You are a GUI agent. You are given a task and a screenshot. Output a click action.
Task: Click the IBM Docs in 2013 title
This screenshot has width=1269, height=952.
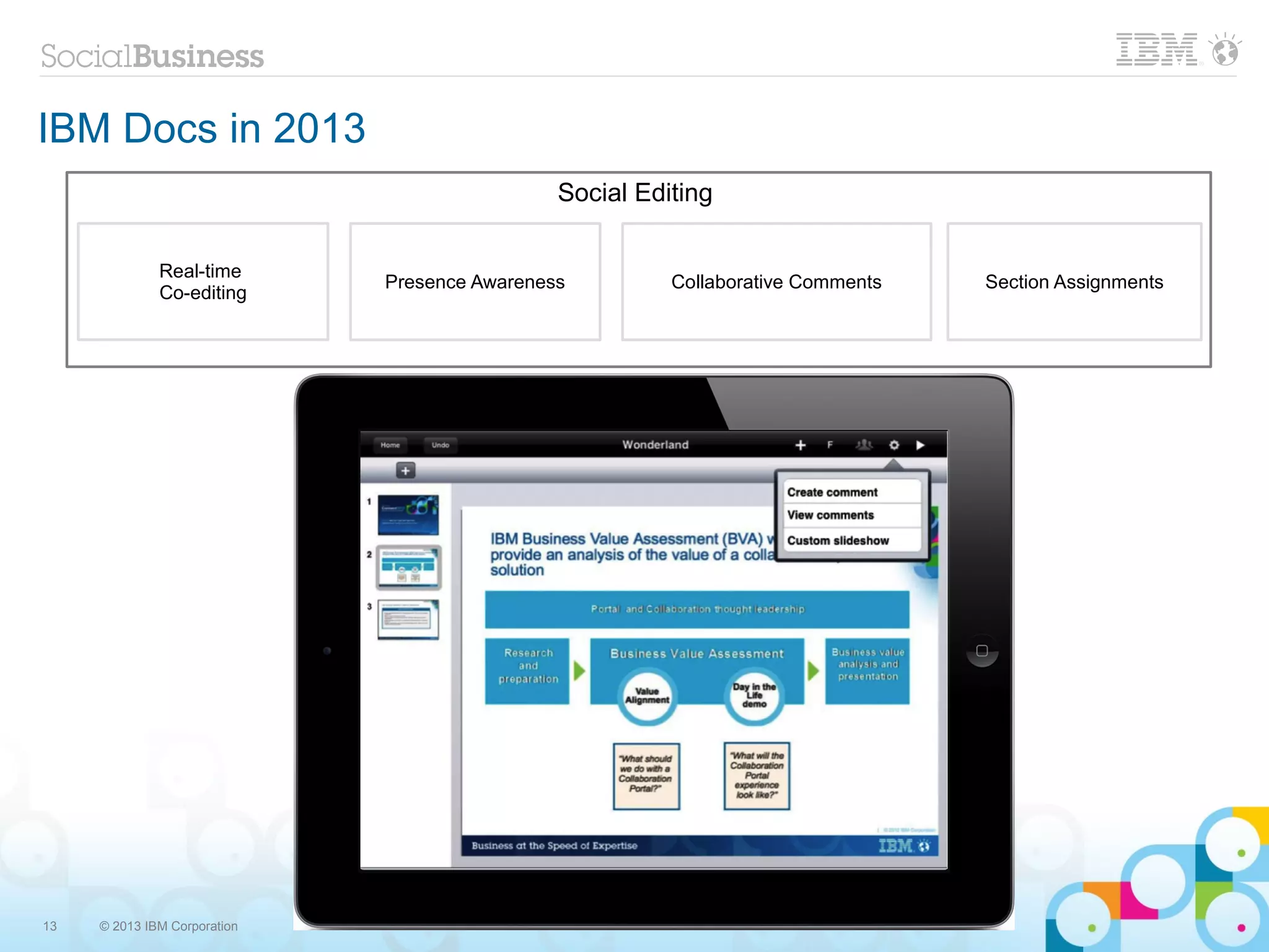pyautogui.click(x=202, y=128)
